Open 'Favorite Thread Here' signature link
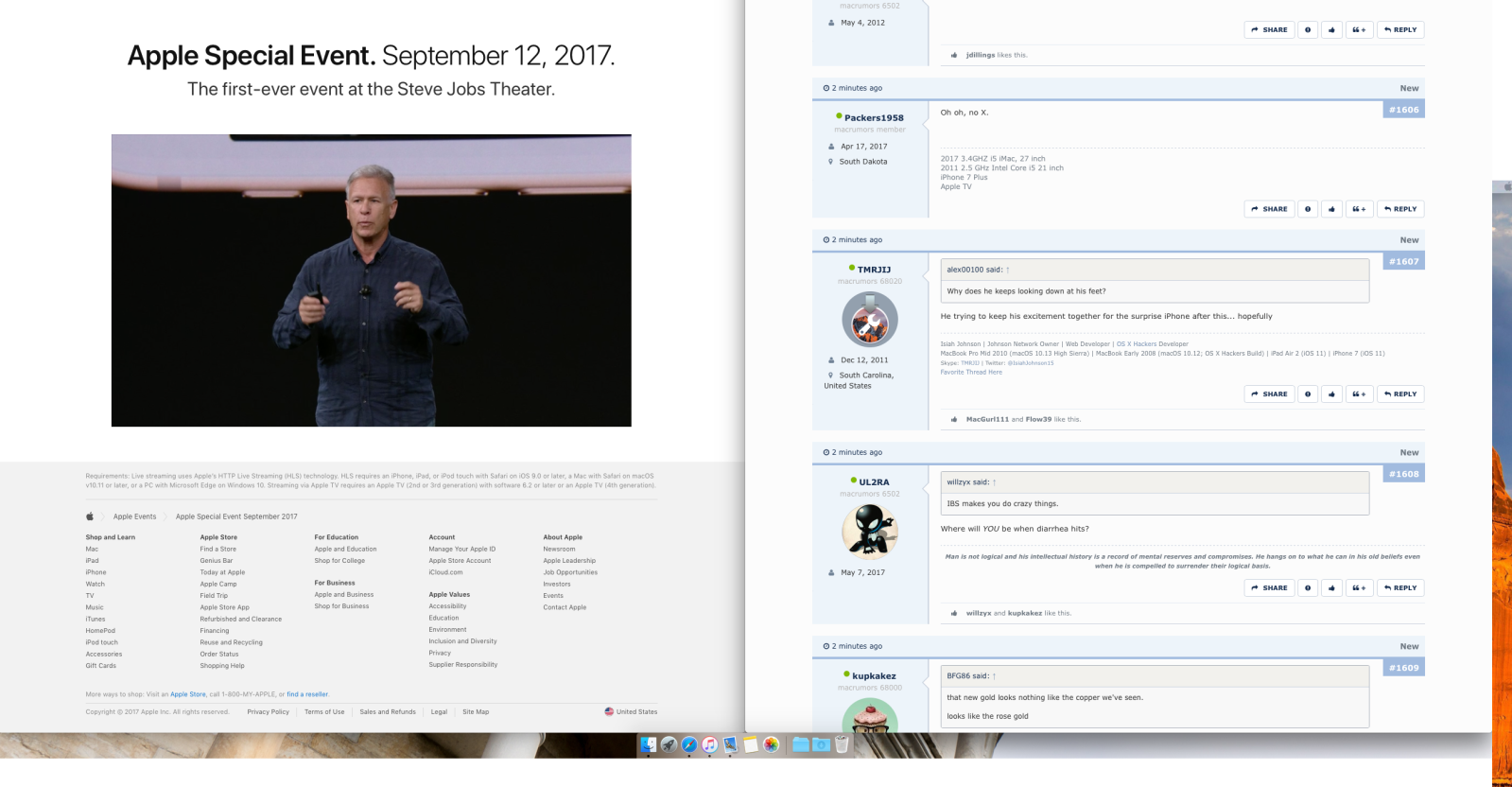This screenshot has width=1512, height=787. 971,372
